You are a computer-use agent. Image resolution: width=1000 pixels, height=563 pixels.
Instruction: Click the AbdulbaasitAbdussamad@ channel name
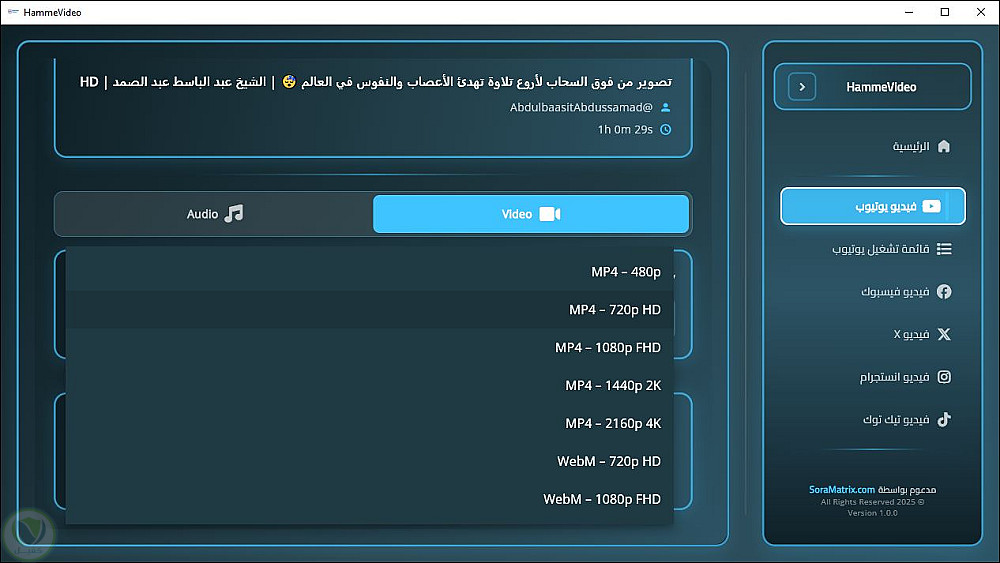pos(581,108)
